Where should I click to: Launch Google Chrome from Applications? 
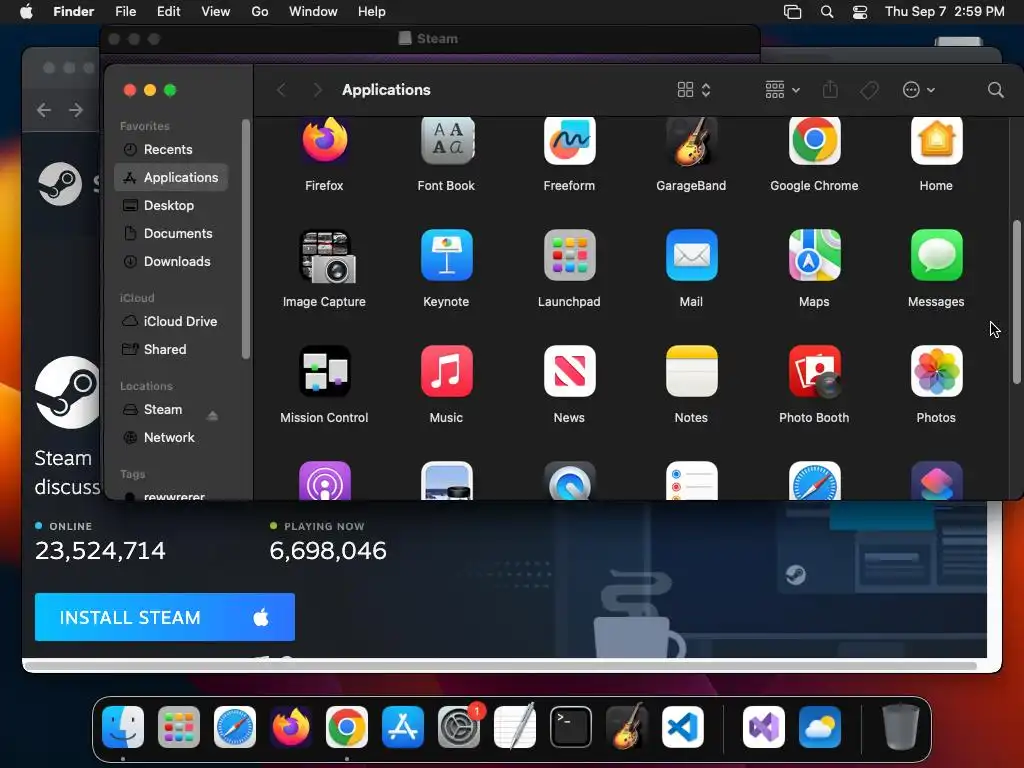coord(814,140)
